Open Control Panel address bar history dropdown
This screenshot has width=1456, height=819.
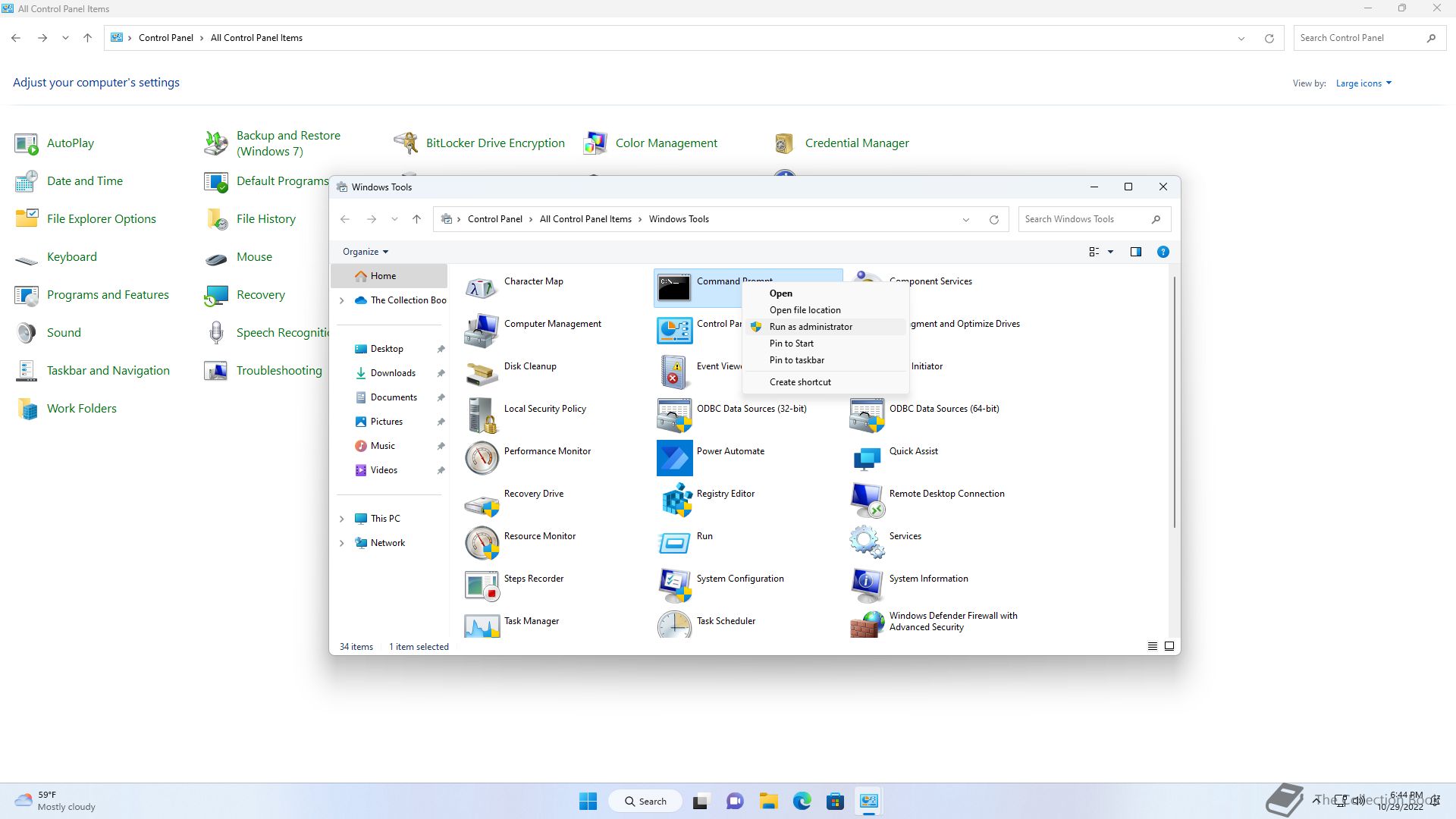pos(1241,39)
